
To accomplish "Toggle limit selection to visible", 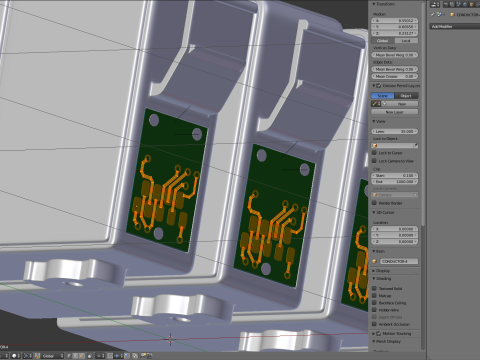I will coord(89,356).
